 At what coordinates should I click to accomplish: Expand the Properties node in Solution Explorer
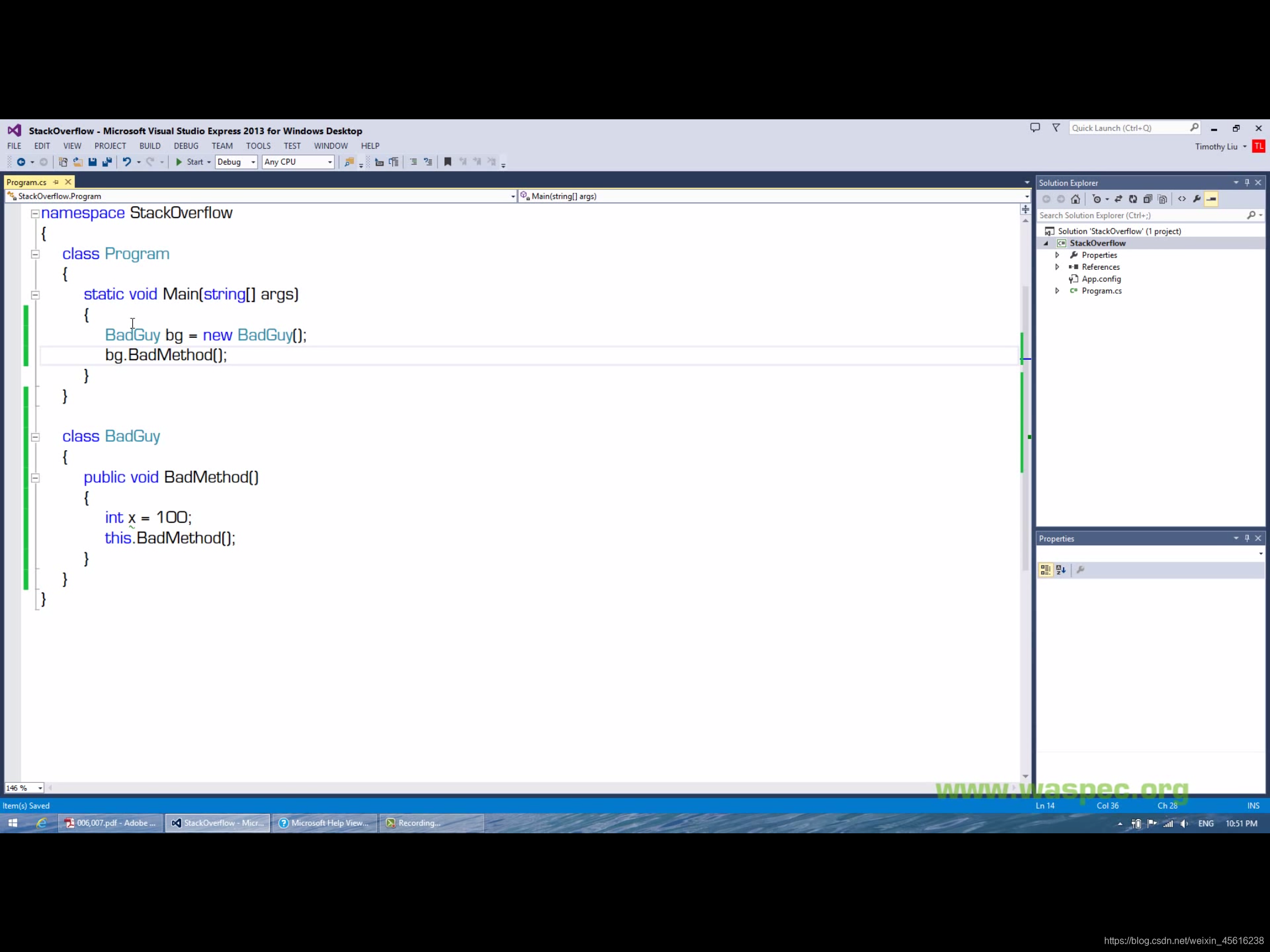coord(1057,255)
